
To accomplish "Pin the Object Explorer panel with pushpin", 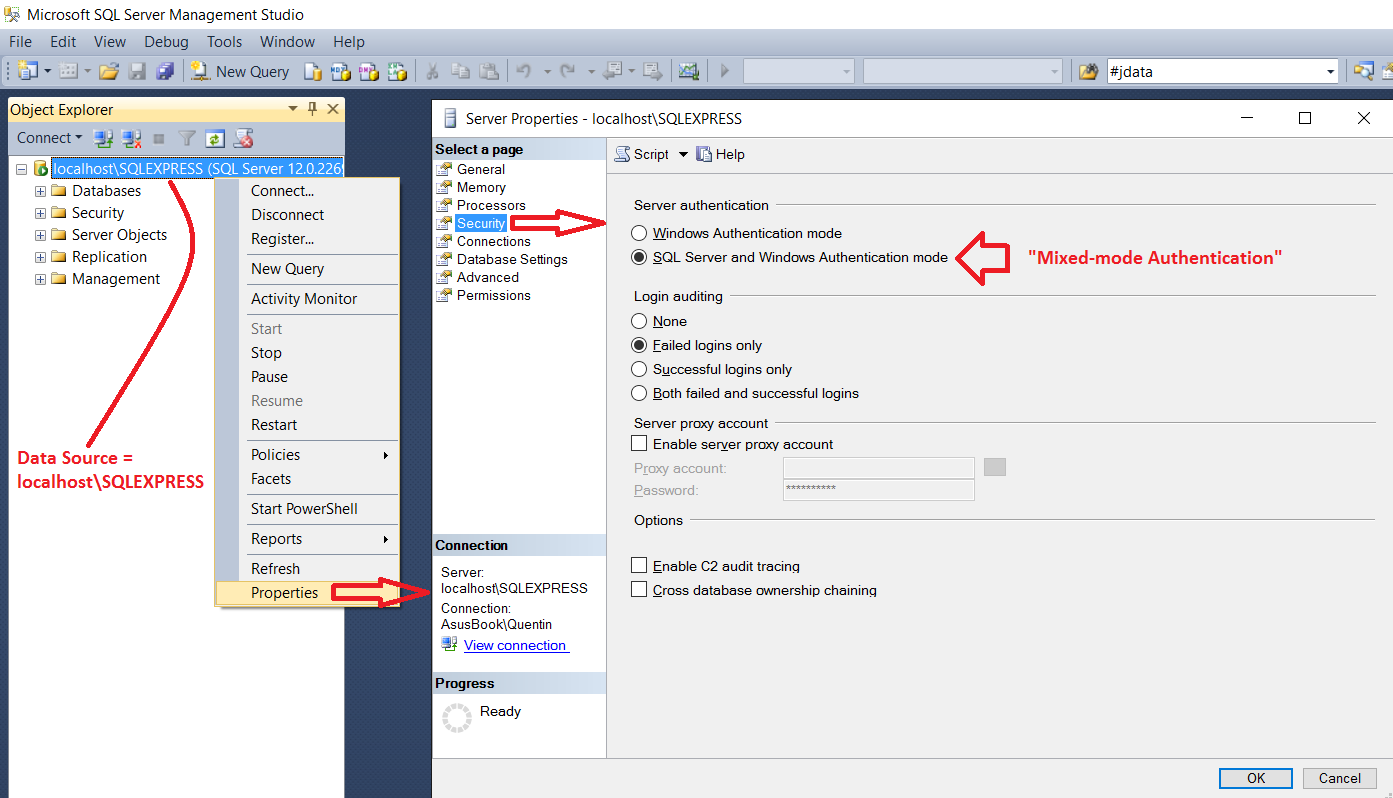I will 312,109.
